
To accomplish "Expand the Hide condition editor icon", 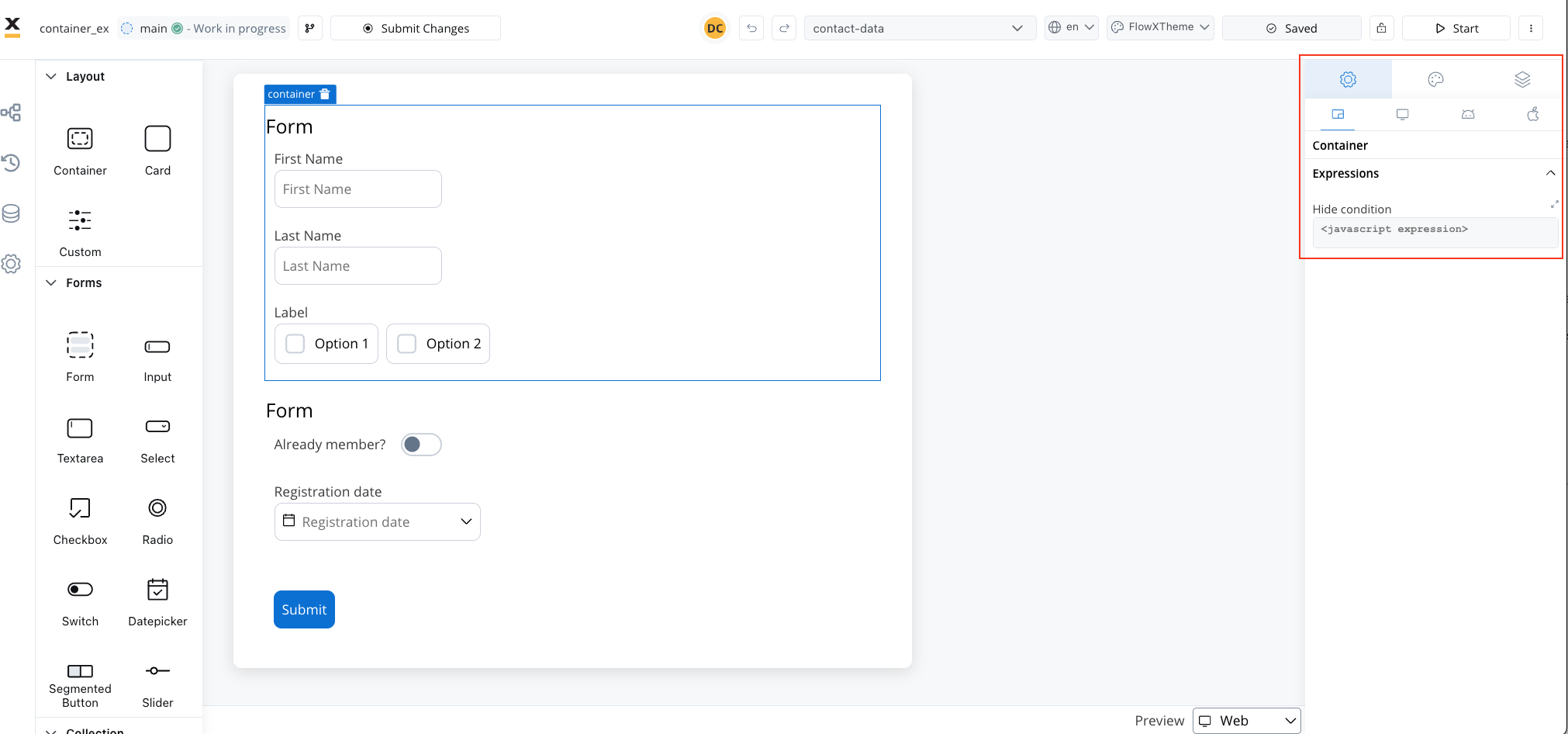I will coord(1554,205).
